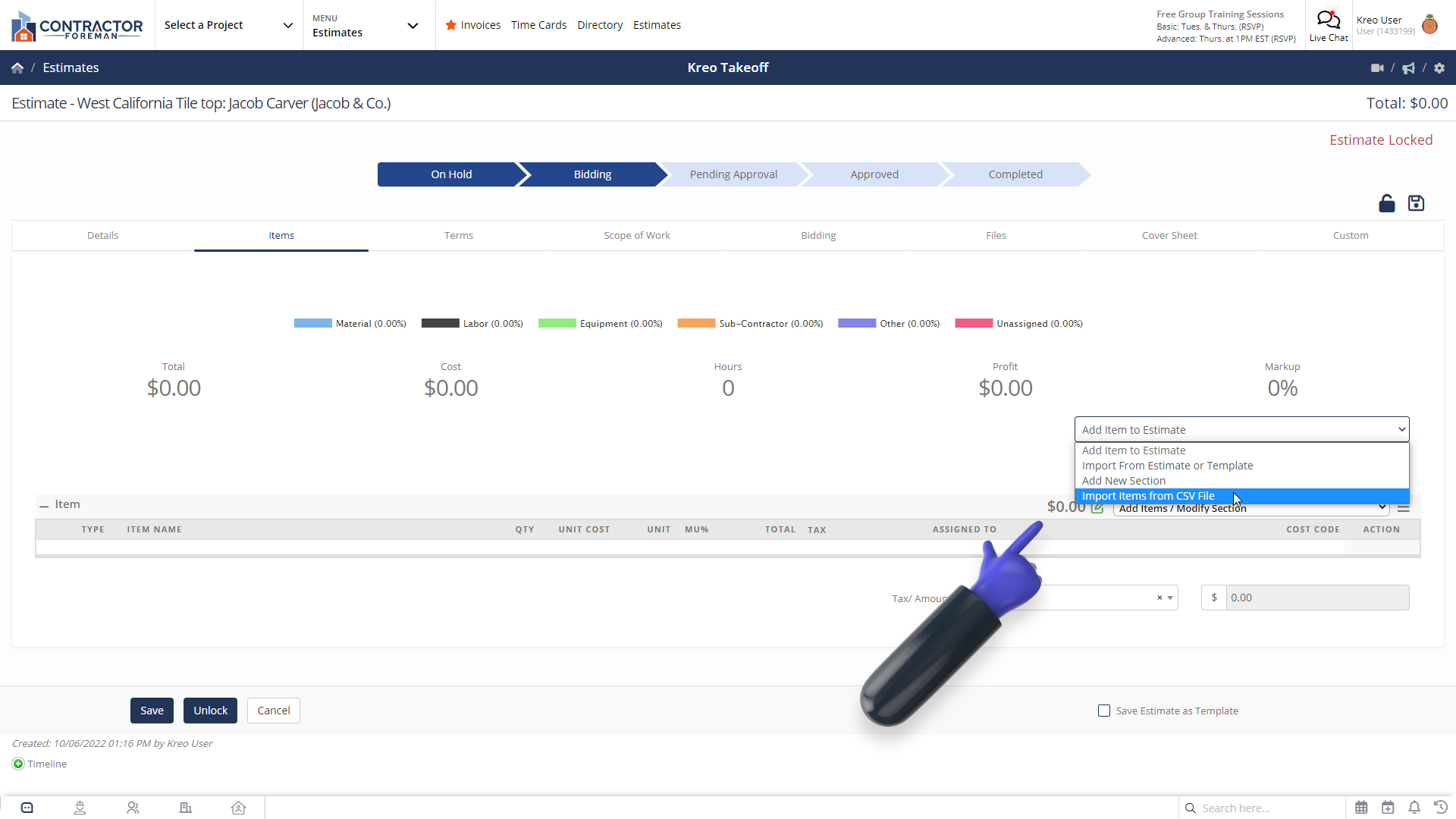Screen dimensions: 1456x819
Task: Open Select a Project dropdown
Action: point(228,26)
